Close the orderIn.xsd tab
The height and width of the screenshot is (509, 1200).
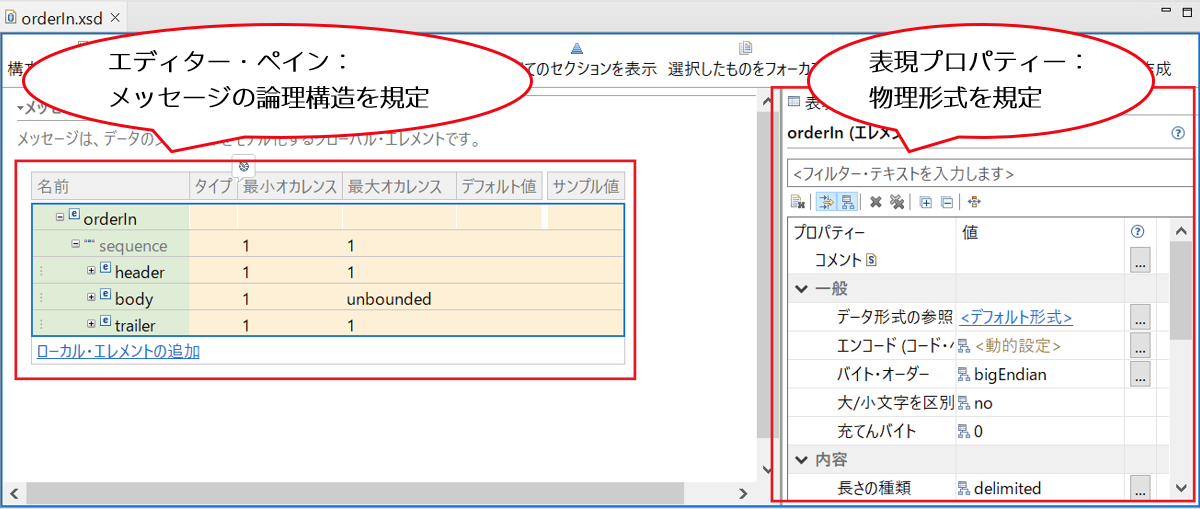coord(114,17)
